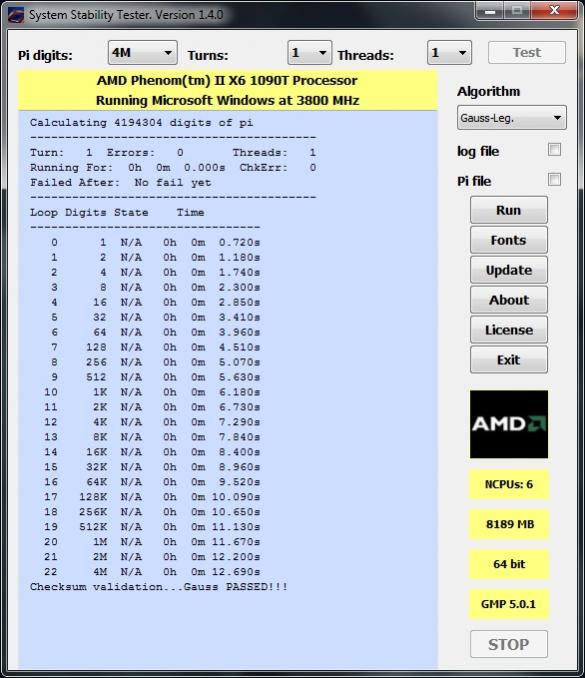Click loop 7 row showing 128 digits
The width and height of the screenshot is (585, 678).
click(155, 347)
